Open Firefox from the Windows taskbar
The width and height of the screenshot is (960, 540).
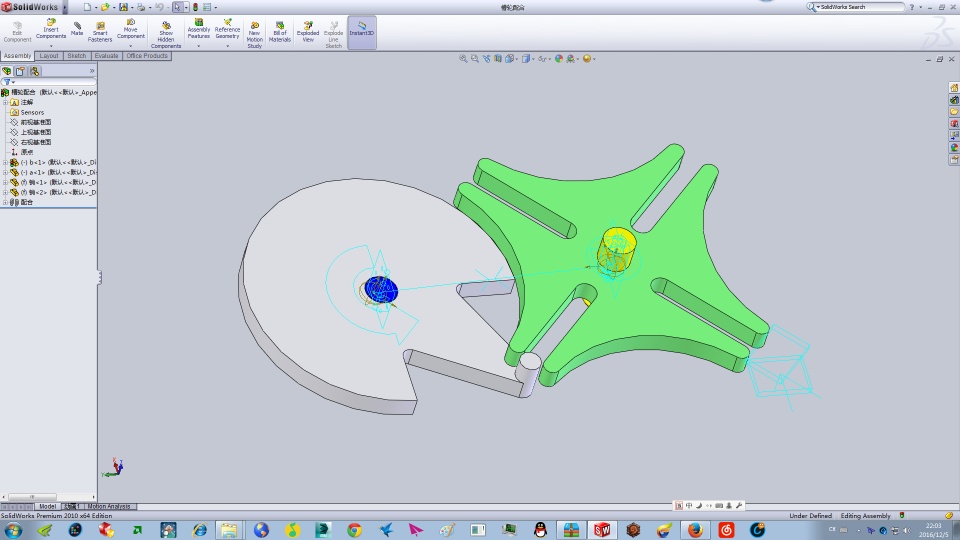(x=695, y=530)
